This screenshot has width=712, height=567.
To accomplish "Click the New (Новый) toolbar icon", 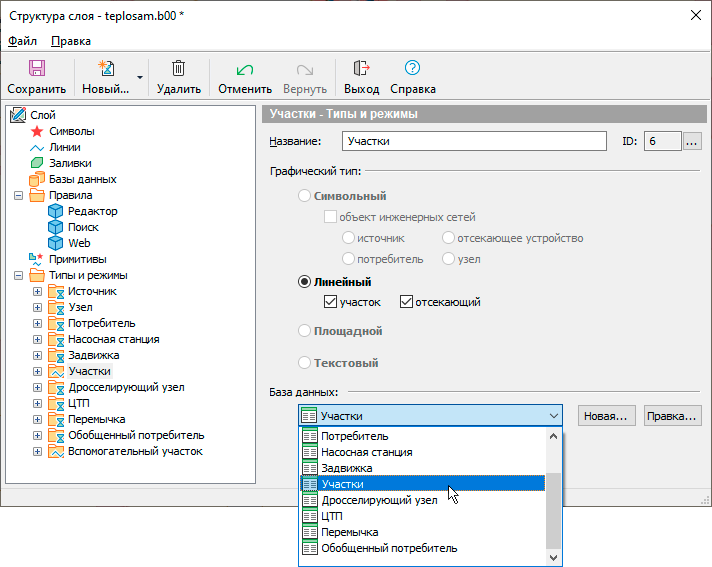I will point(105,69).
